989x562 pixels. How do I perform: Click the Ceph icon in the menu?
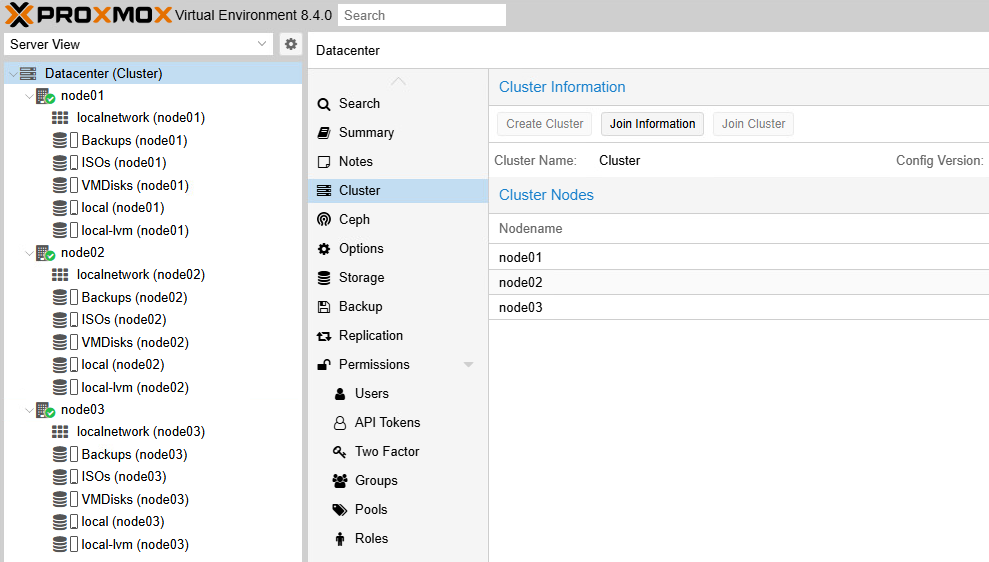pyautogui.click(x=323, y=220)
